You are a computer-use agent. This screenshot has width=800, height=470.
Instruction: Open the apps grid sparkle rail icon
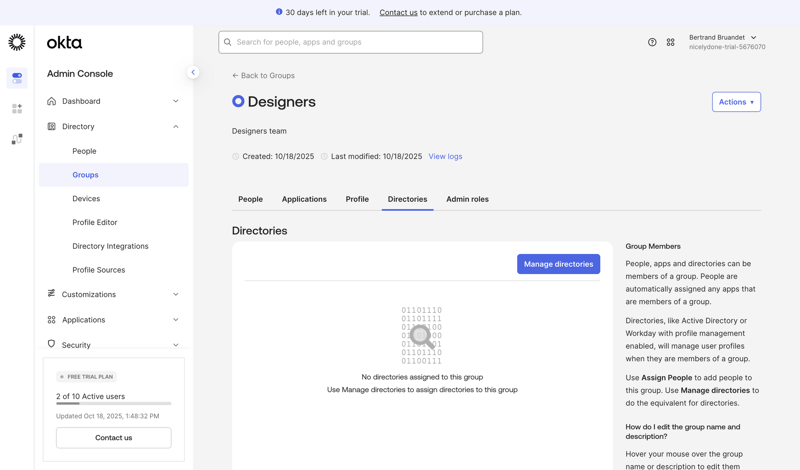17,109
